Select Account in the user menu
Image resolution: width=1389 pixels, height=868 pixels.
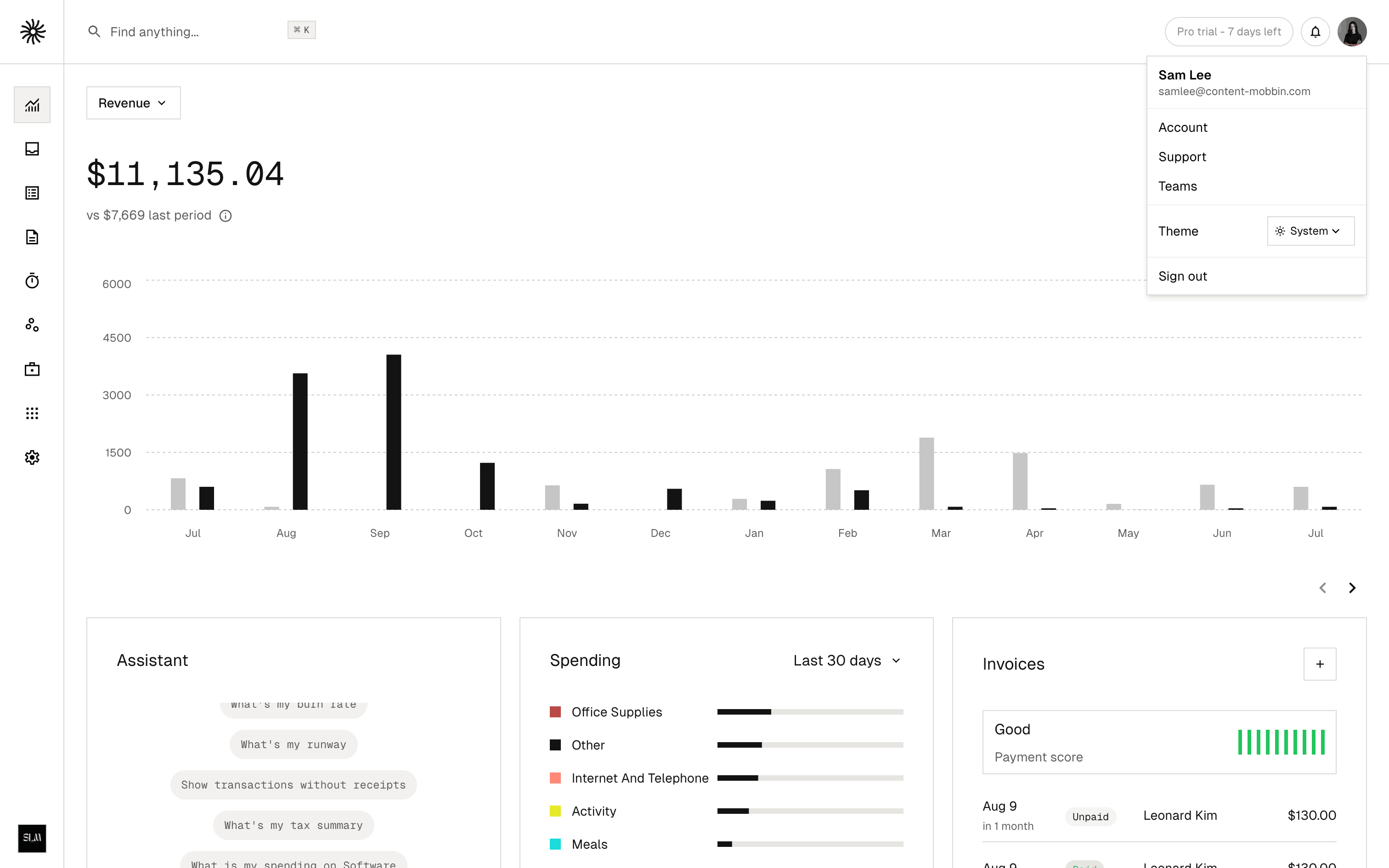tap(1182, 128)
